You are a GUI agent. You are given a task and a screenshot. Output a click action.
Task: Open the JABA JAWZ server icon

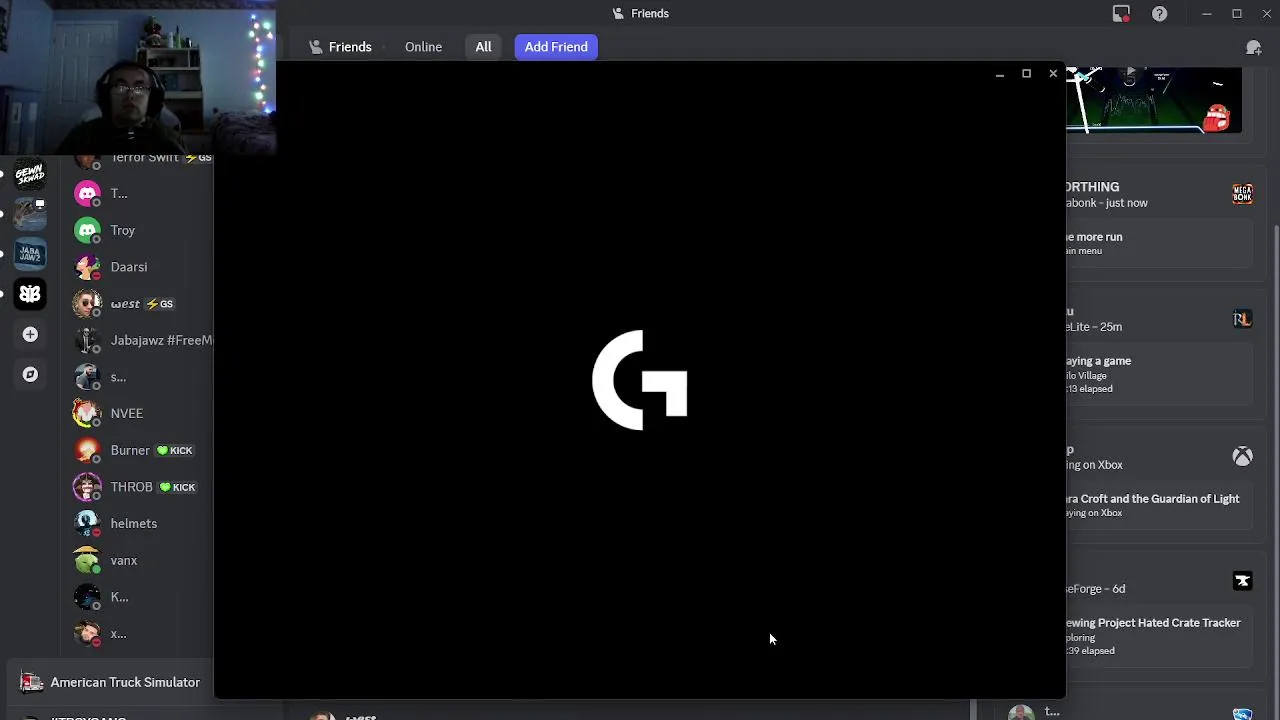(30, 254)
